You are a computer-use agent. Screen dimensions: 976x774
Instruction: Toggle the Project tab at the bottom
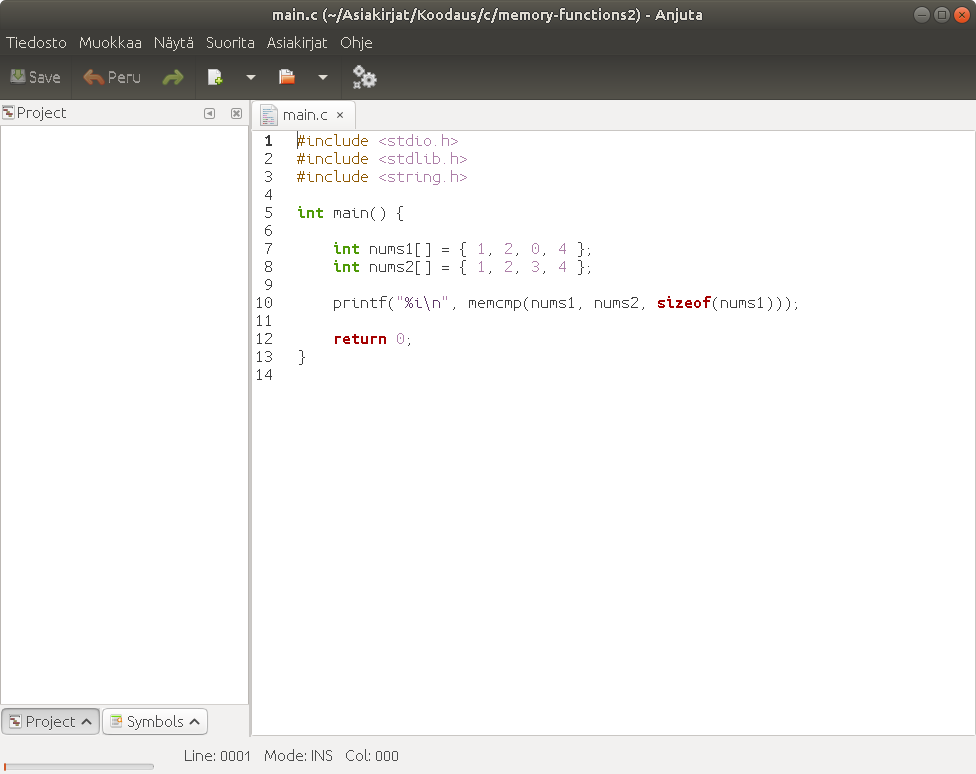[50, 721]
